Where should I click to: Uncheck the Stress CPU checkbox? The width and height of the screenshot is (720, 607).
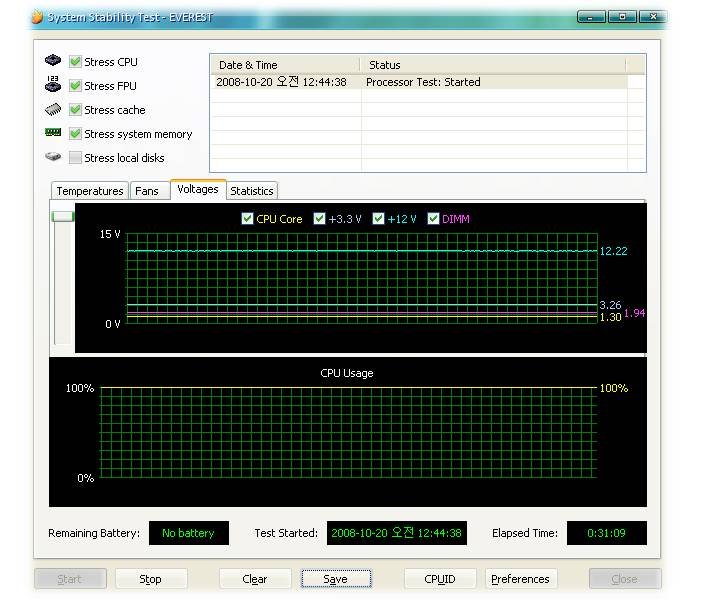pos(75,62)
